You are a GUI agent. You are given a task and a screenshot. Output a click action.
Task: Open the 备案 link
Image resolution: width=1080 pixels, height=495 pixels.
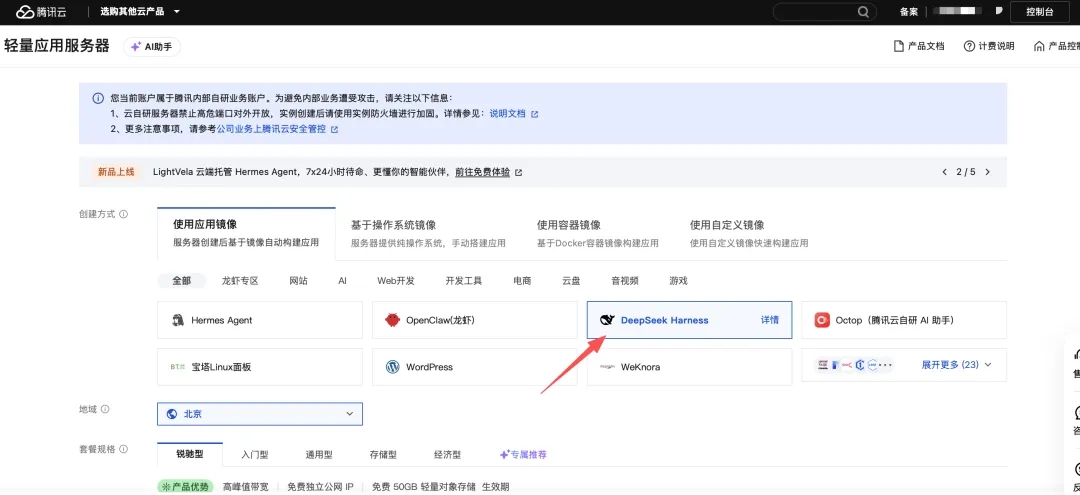tap(908, 12)
